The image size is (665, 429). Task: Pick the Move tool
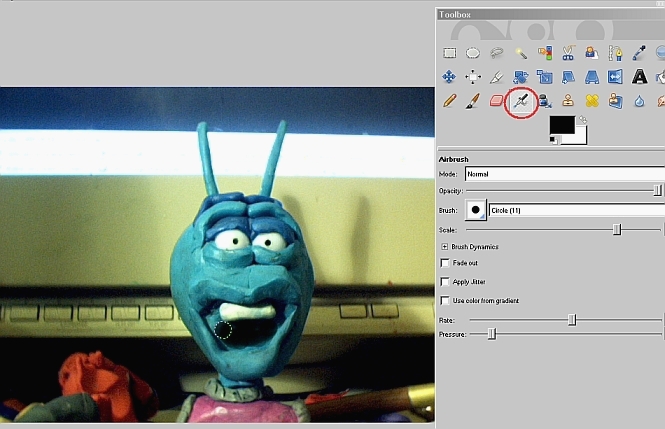(x=450, y=77)
